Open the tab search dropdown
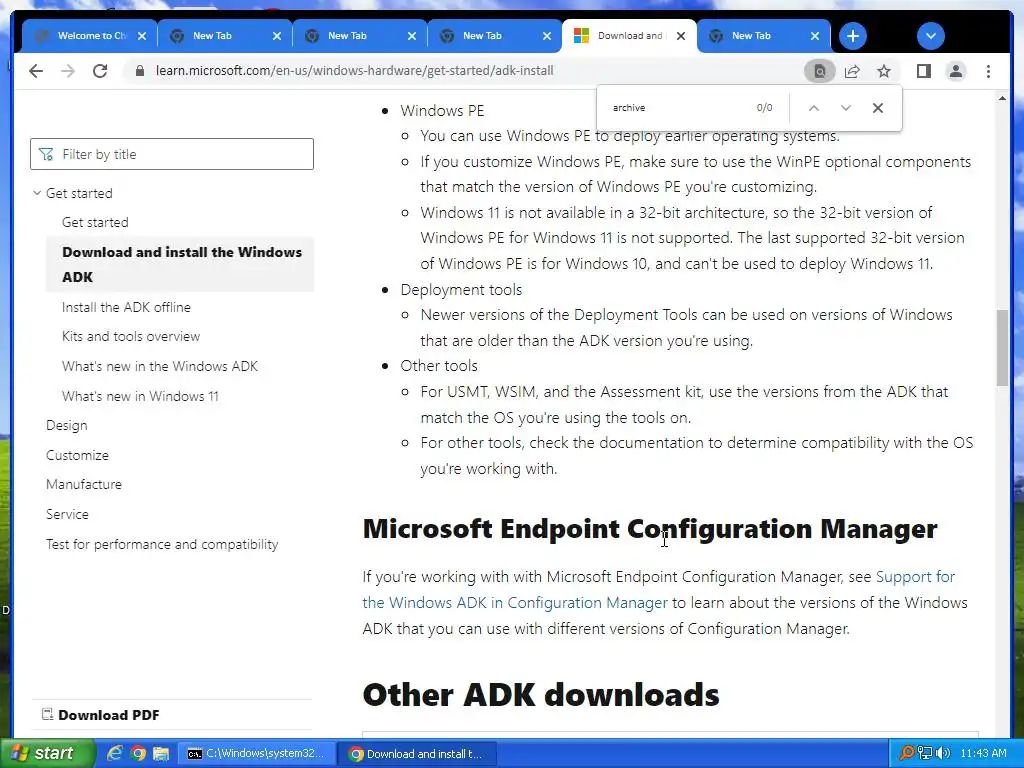1024x768 pixels. click(x=931, y=36)
